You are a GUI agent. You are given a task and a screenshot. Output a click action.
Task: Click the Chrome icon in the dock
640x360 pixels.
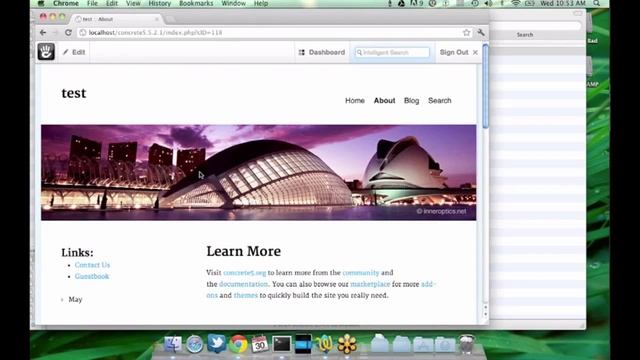(238, 344)
